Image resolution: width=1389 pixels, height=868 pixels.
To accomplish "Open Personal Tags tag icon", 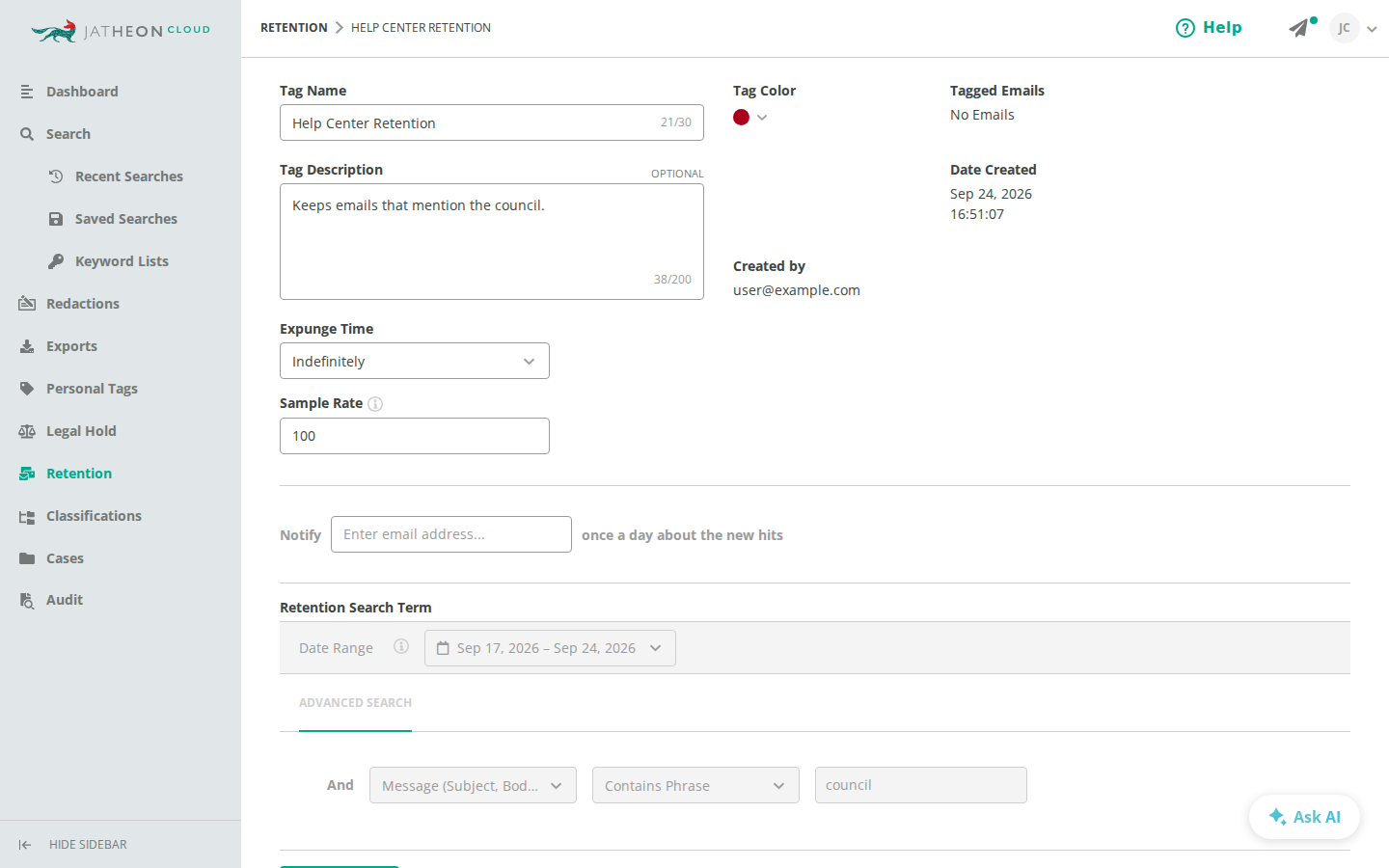I will pos(27,389).
